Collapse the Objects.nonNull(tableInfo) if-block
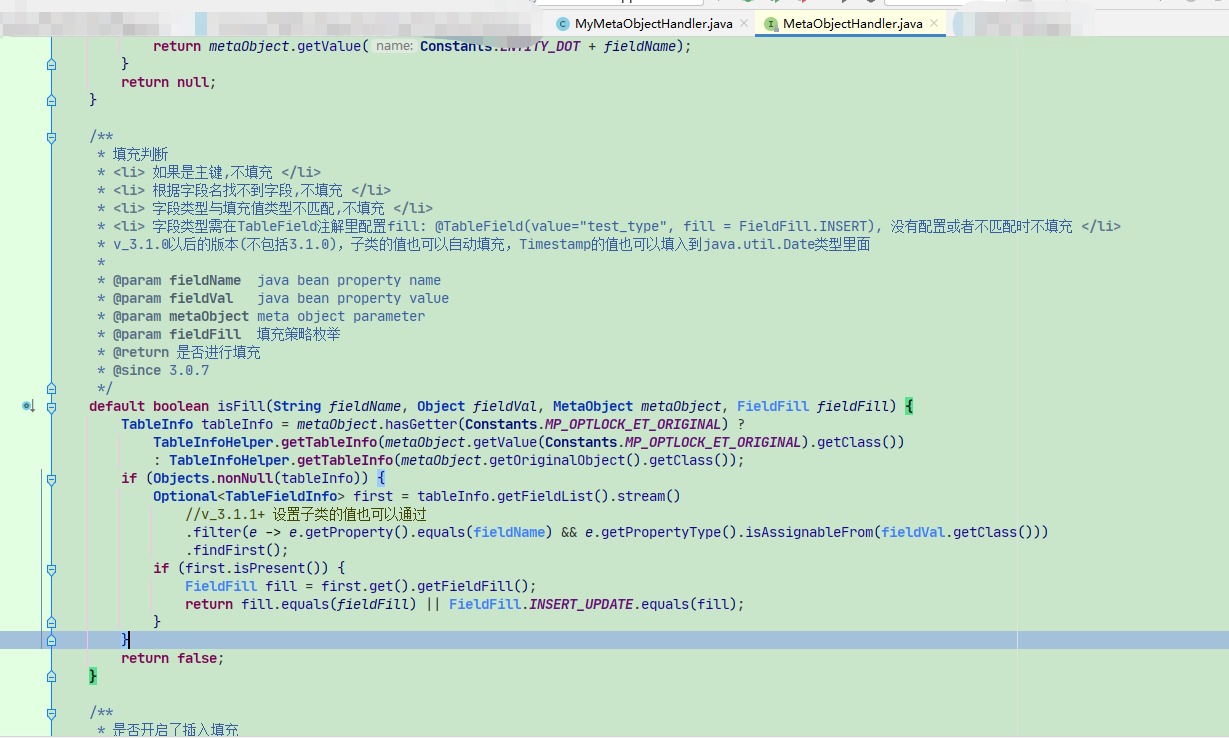This screenshot has height=738, width=1229. 51,480
